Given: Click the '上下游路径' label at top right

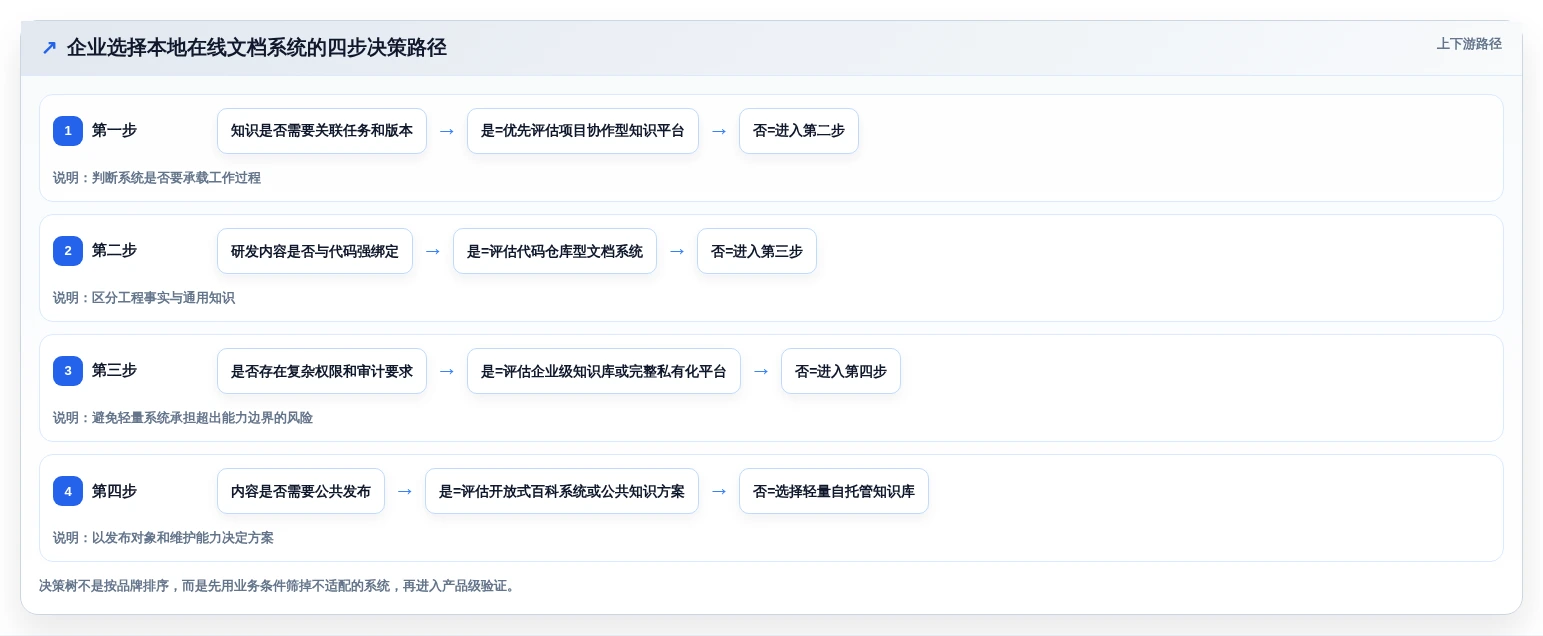Looking at the screenshot, I should point(1468,44).
